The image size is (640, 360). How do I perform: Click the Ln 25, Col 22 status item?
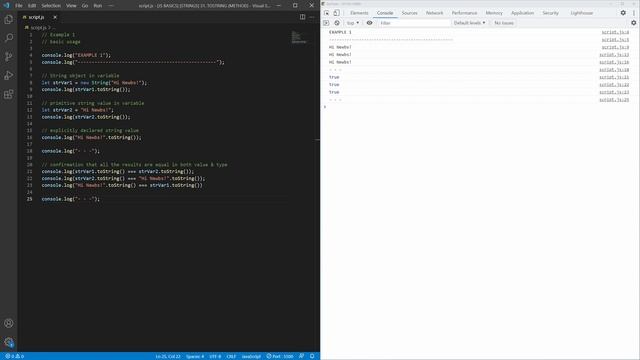[x=168, y=356]
